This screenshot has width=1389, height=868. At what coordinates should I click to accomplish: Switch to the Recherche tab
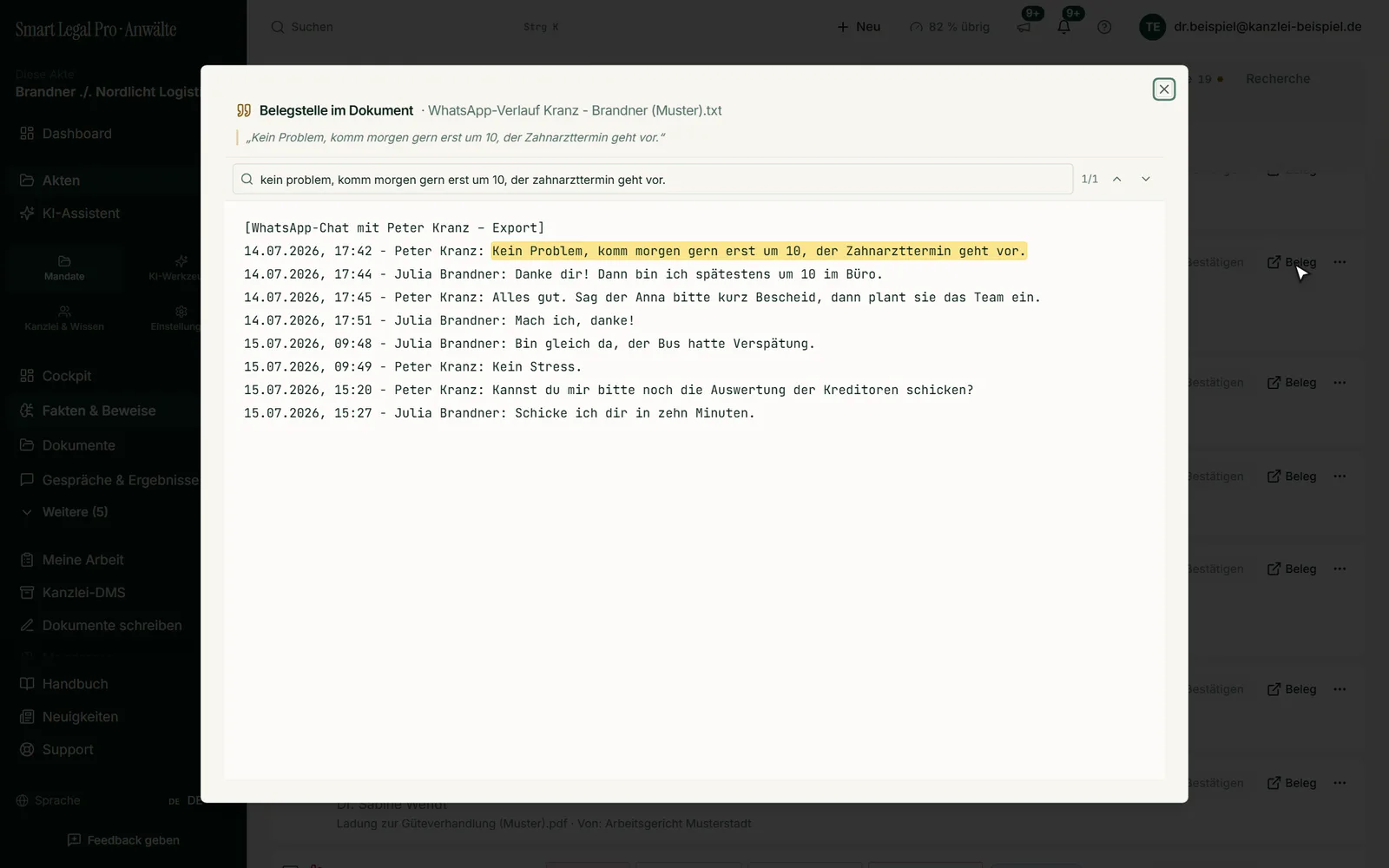point(1278,79)
